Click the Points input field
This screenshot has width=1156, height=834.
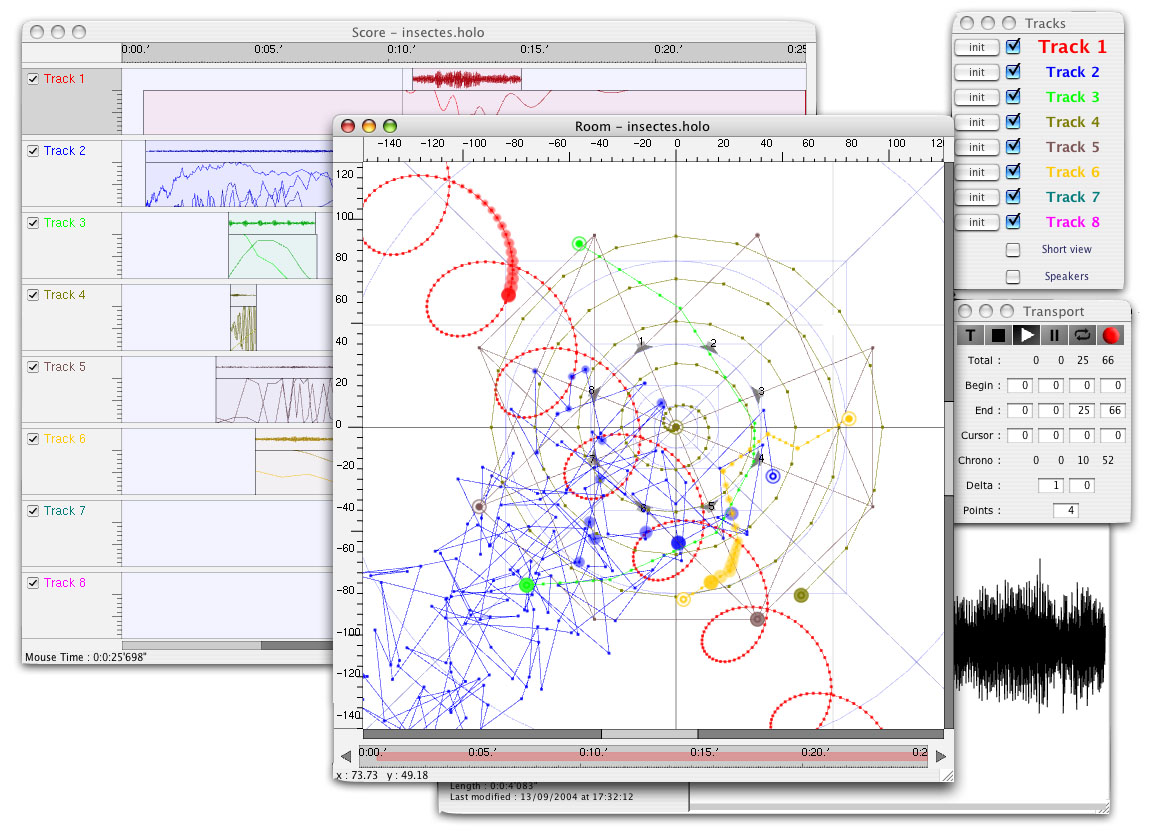point(1065,510)
